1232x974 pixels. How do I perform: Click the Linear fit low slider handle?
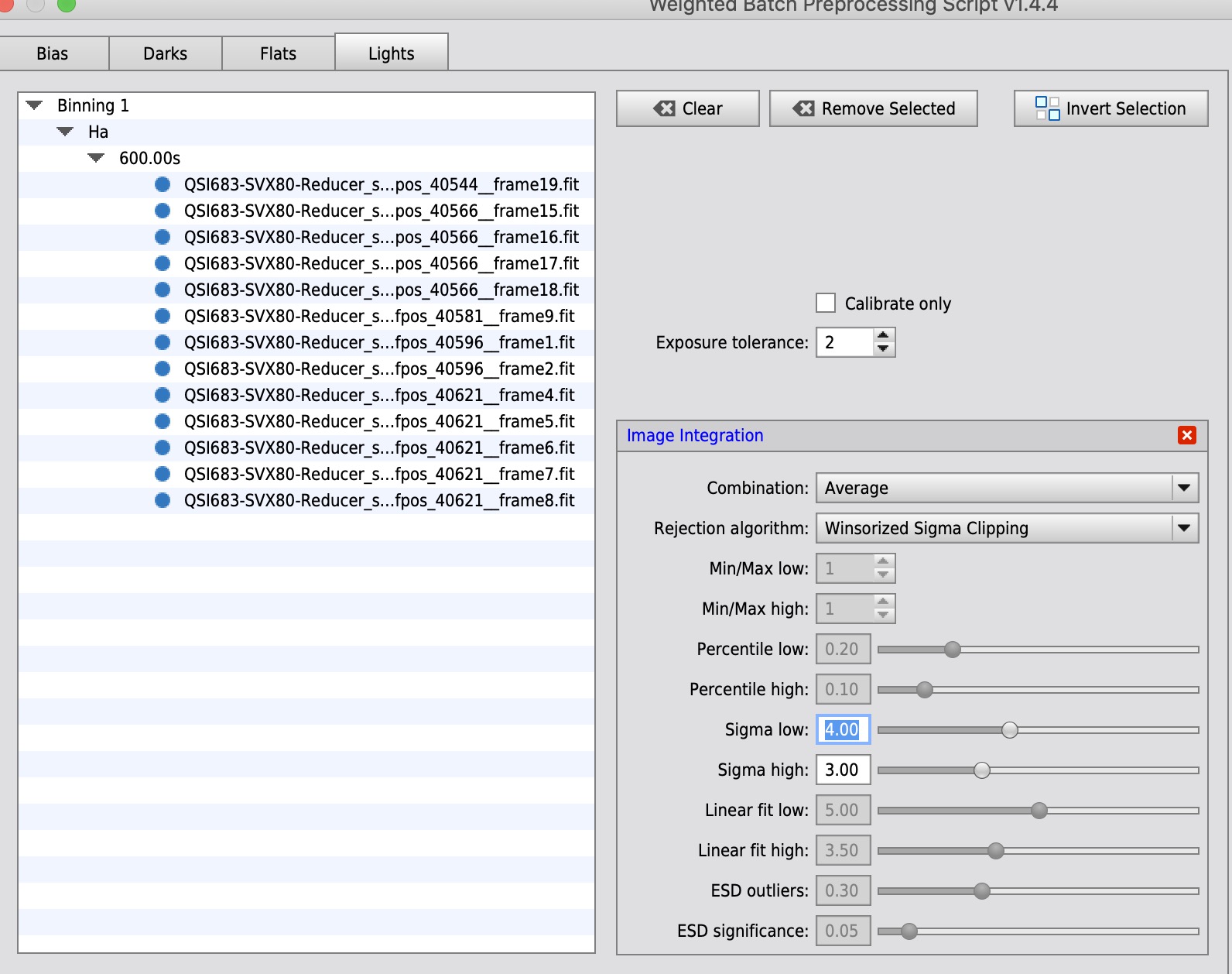pos(1039,810)
